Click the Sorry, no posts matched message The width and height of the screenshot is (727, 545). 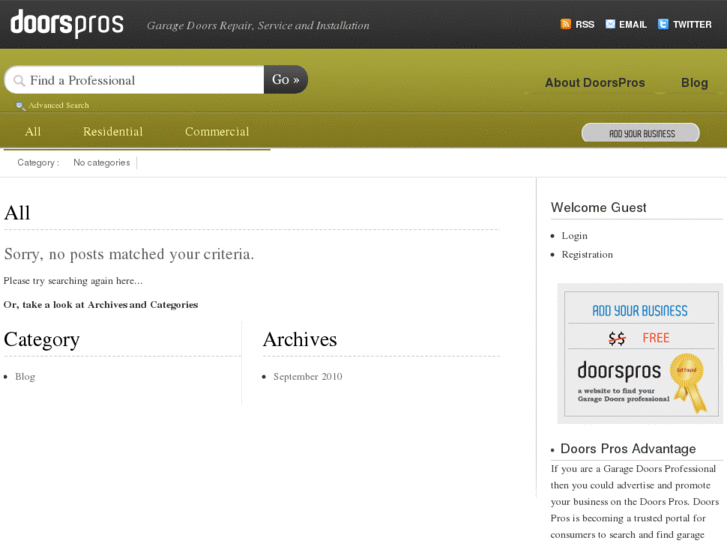pyautogui.click(x=129, y=254)
